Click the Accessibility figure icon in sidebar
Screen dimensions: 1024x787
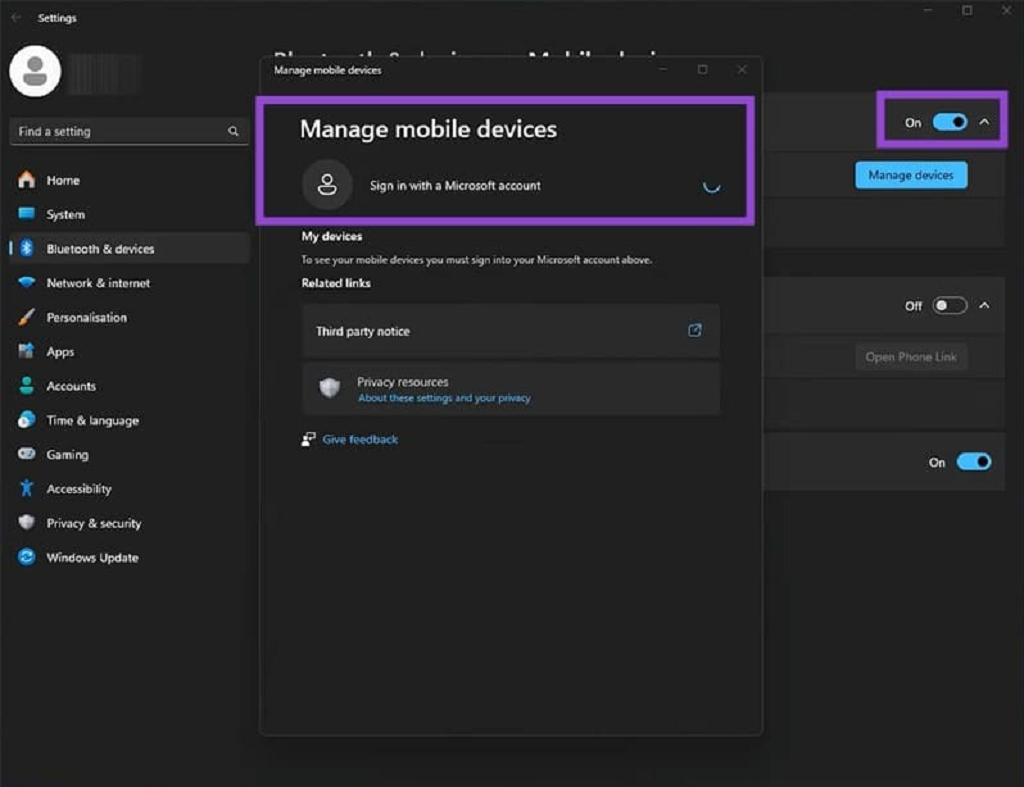pos(27,489)
